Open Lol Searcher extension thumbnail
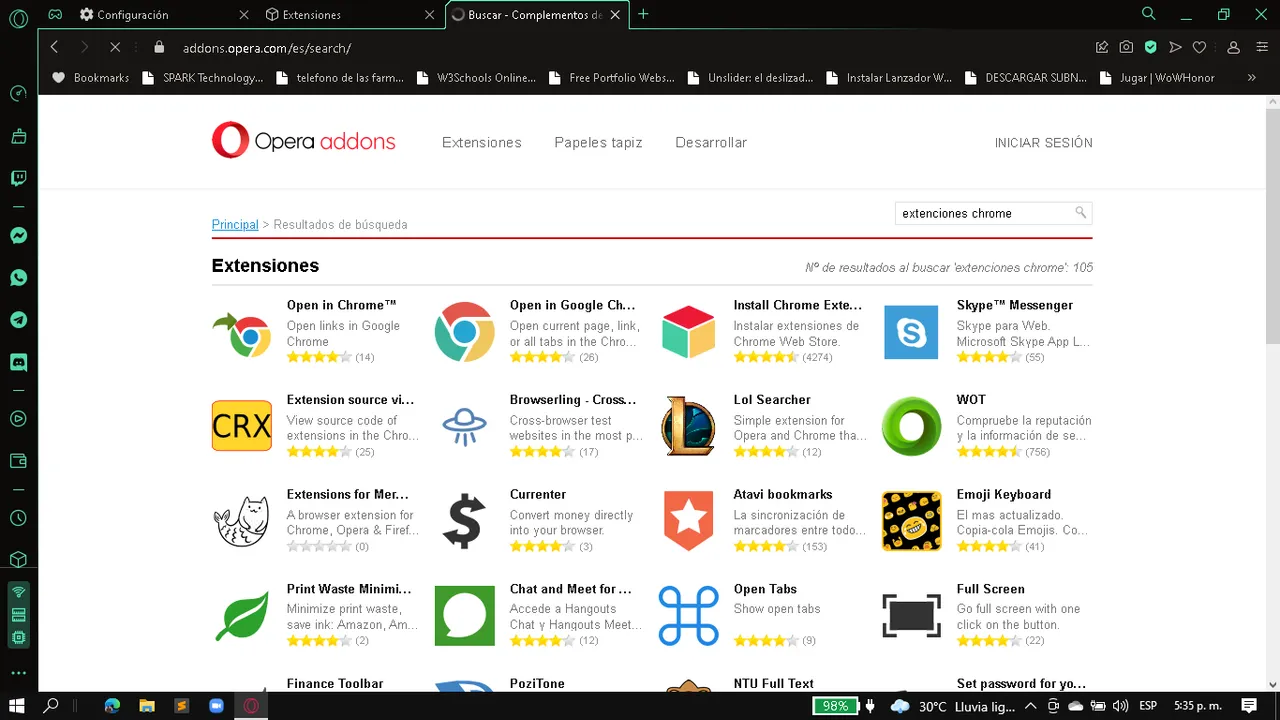The width and height of the screenshot is (1280, 720). click(688, 426)
